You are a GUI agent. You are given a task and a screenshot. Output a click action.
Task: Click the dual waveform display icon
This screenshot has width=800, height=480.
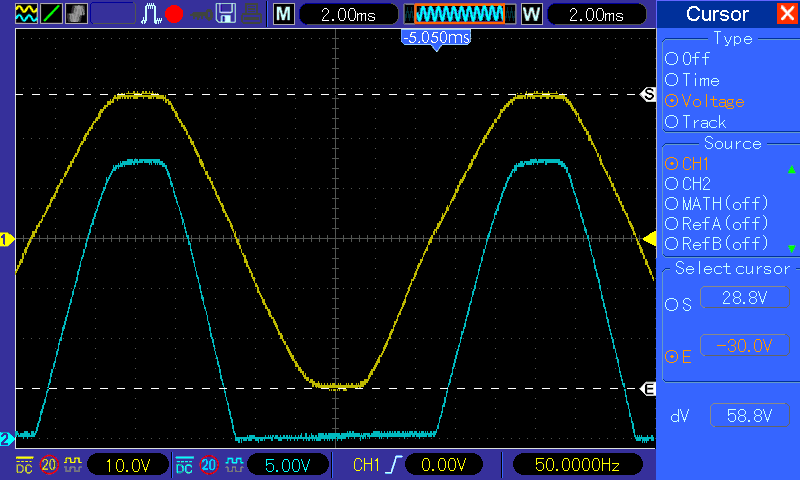(26, 14)
